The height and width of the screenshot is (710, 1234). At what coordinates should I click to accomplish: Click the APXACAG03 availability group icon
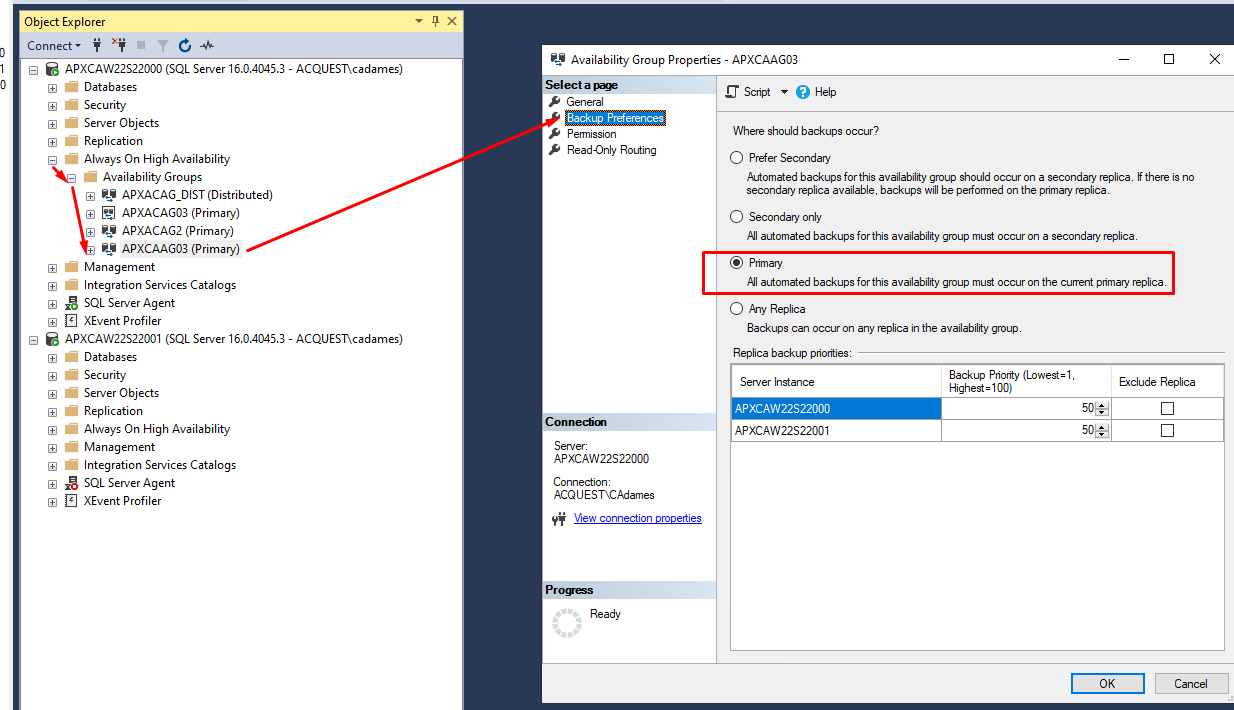coord(109,213)
